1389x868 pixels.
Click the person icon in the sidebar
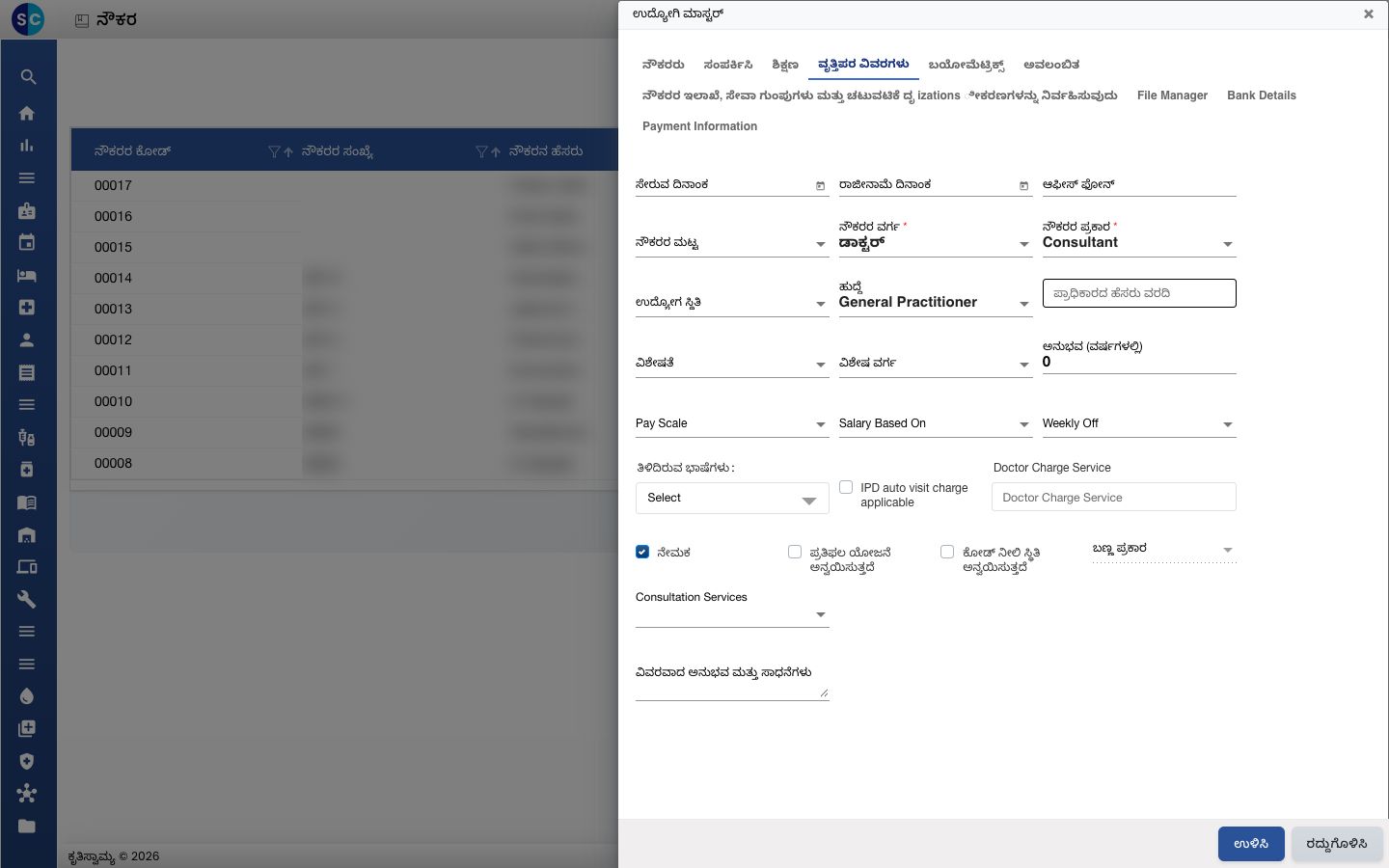pyautogui.click(x=27, y=339)
